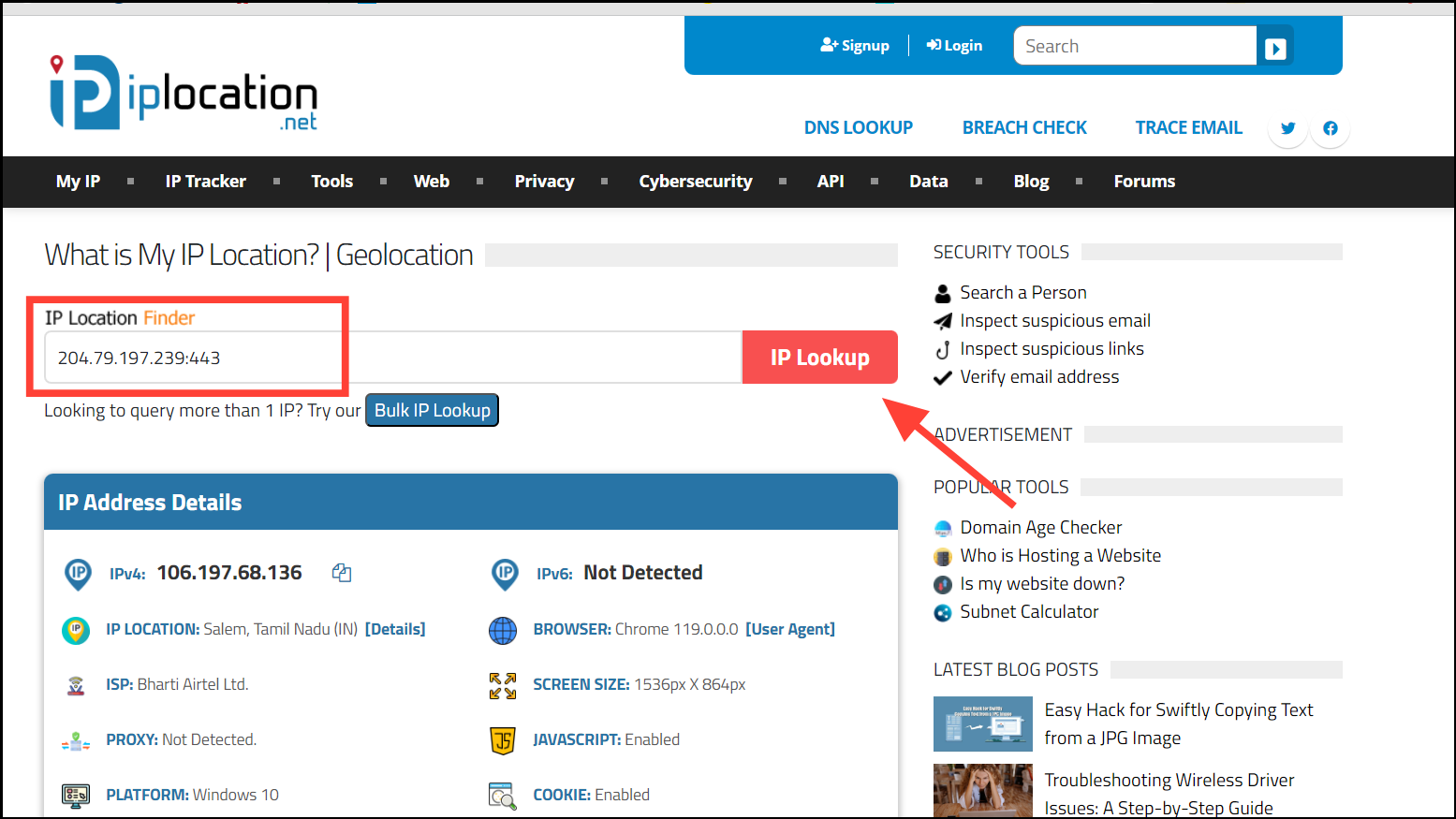Click the Who is Hosting icon
This screenshot has width=1456, height=819.
click(943, 556)
